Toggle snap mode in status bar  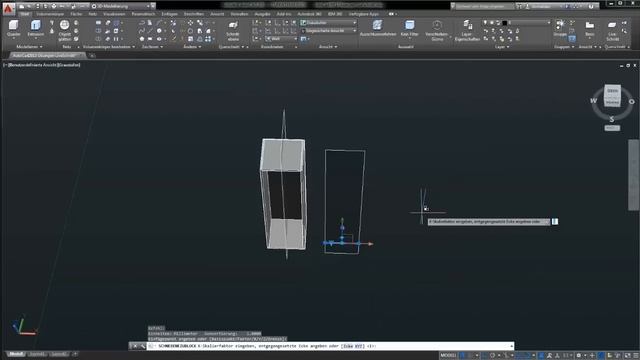(470, 356)
